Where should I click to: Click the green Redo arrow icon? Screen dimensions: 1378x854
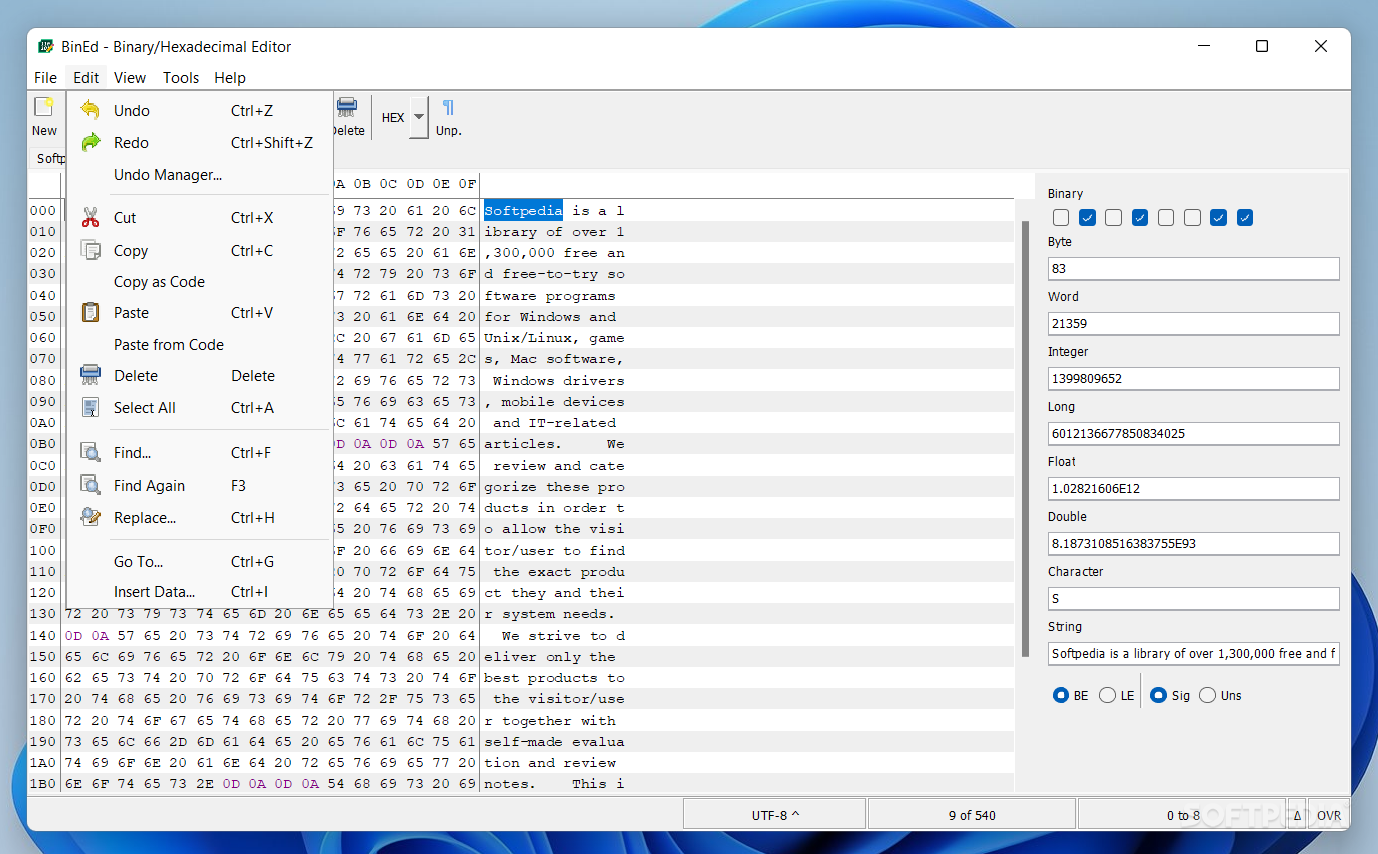(91, 142)
